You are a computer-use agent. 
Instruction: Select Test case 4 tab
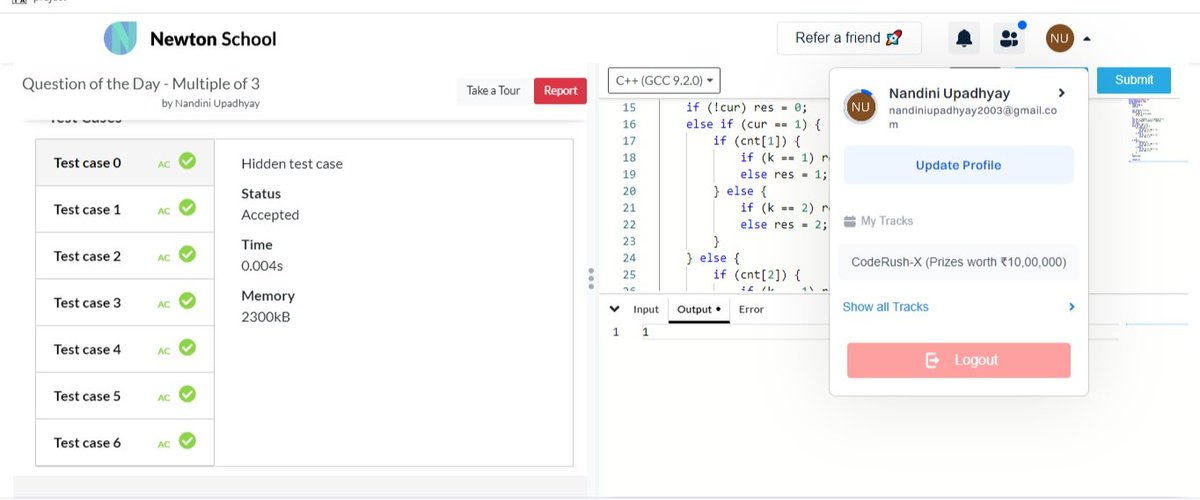[125, 349]
